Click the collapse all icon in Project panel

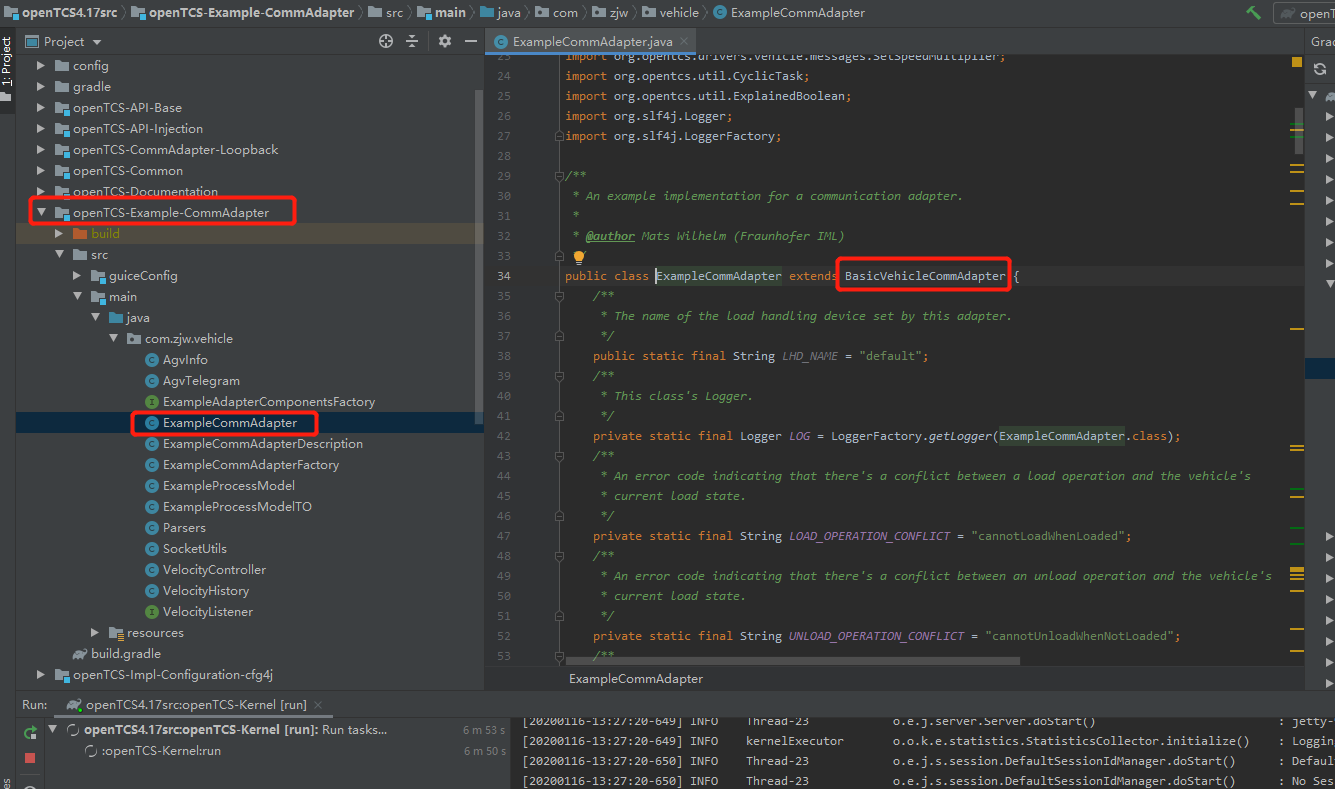(x=412, y=41)
